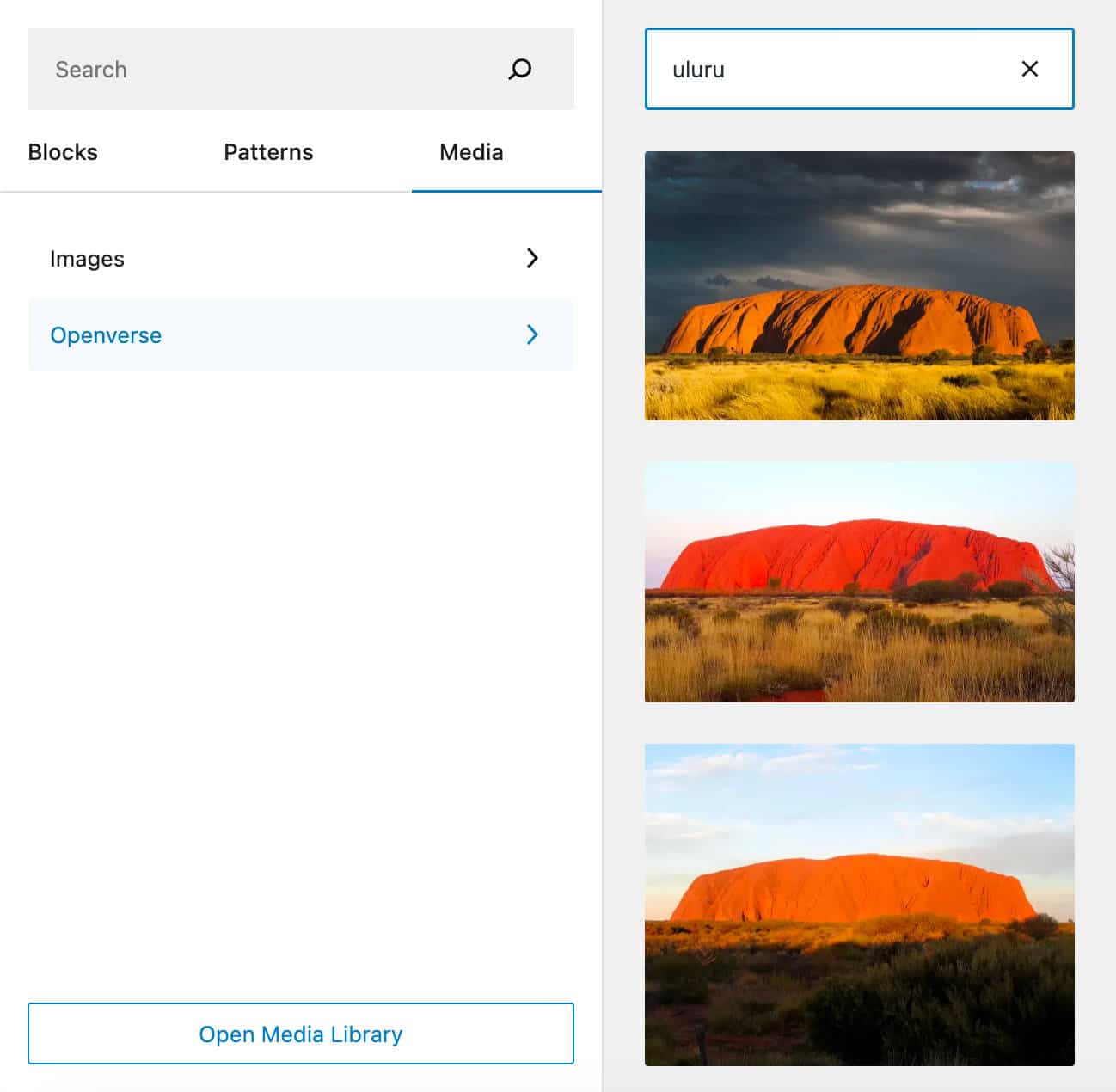Click the Images label text
This screenshot has width=1116, height=1092.
[x=87, y=259]
